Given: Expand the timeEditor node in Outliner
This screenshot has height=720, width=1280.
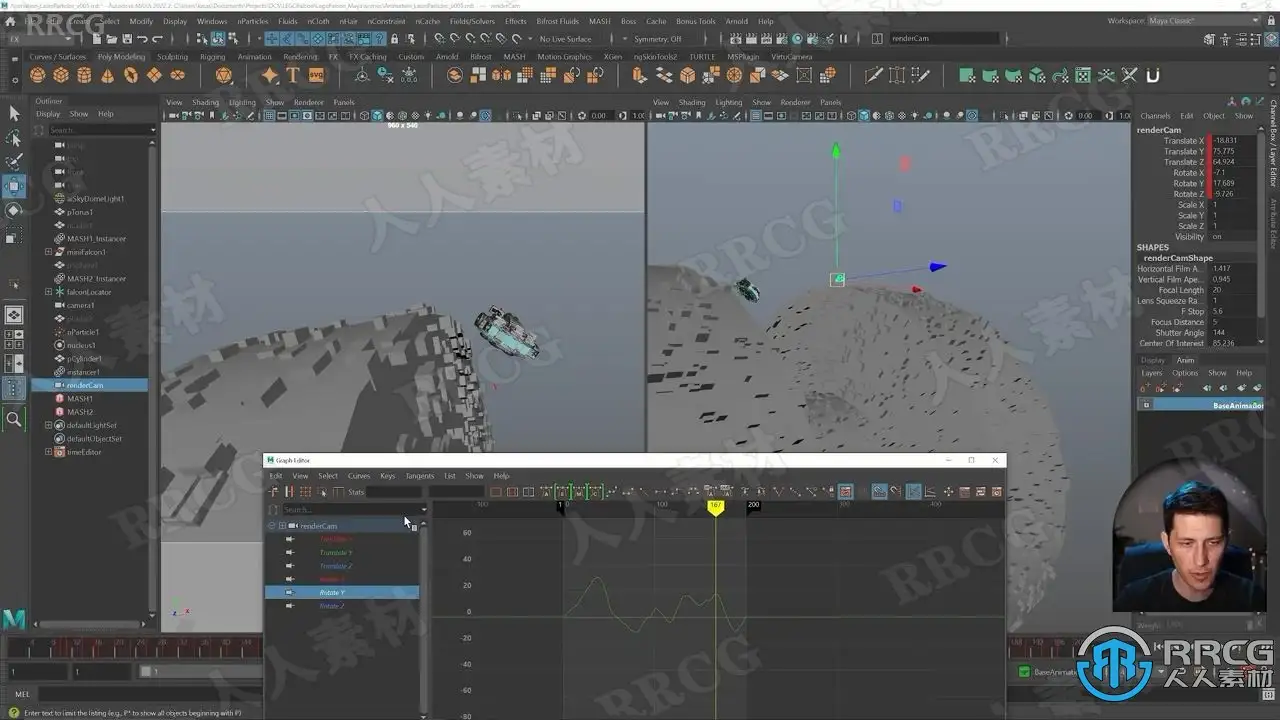Looking at the screenshot, I should (x=48, y=452).
